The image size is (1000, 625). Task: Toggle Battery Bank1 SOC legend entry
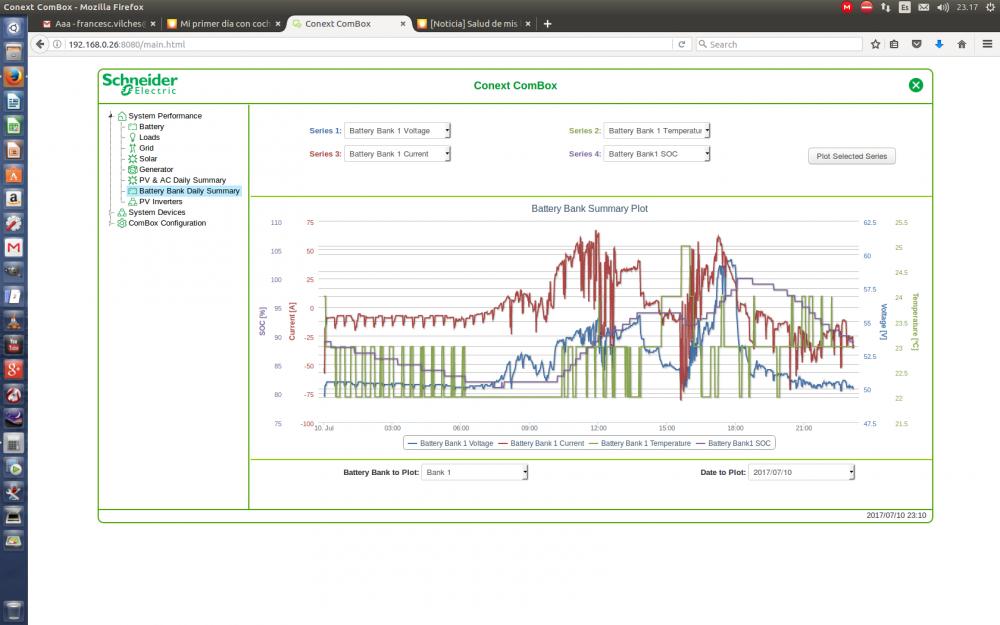[733, 443]
